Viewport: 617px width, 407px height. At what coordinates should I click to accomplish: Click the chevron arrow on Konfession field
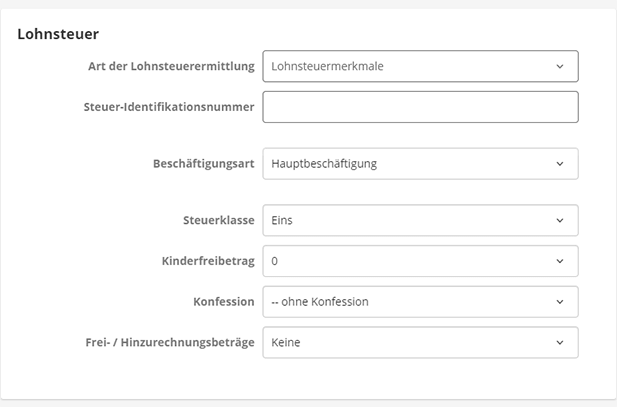coord(559,301)
